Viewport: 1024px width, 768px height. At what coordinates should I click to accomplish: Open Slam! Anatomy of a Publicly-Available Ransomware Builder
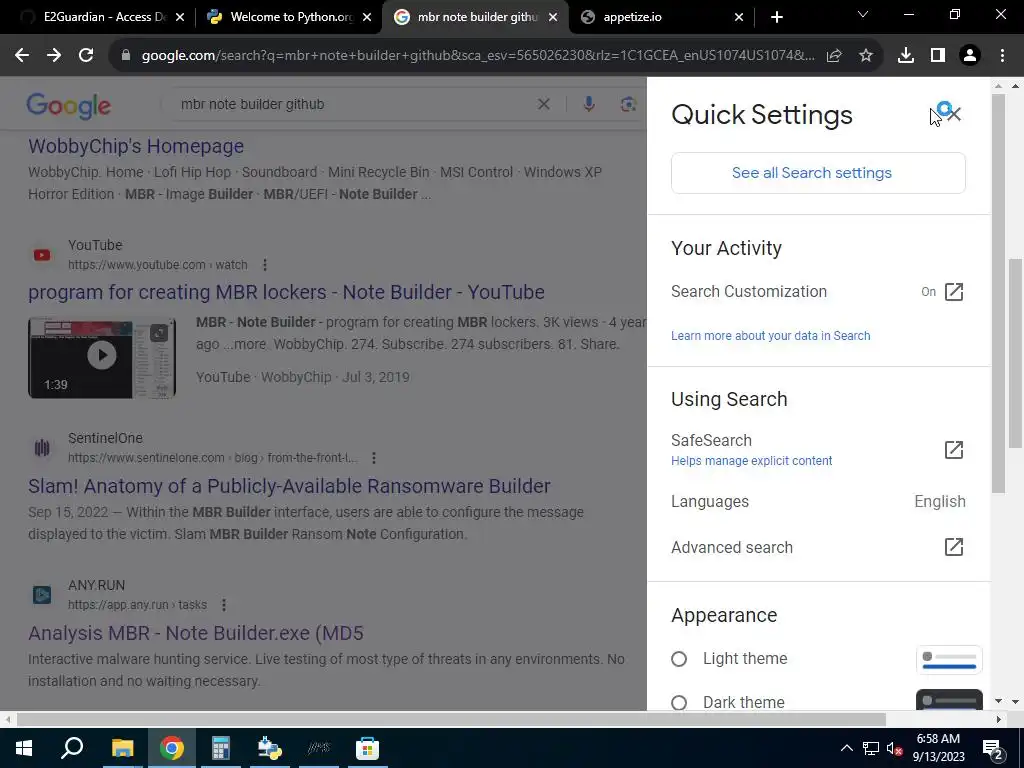289,487
